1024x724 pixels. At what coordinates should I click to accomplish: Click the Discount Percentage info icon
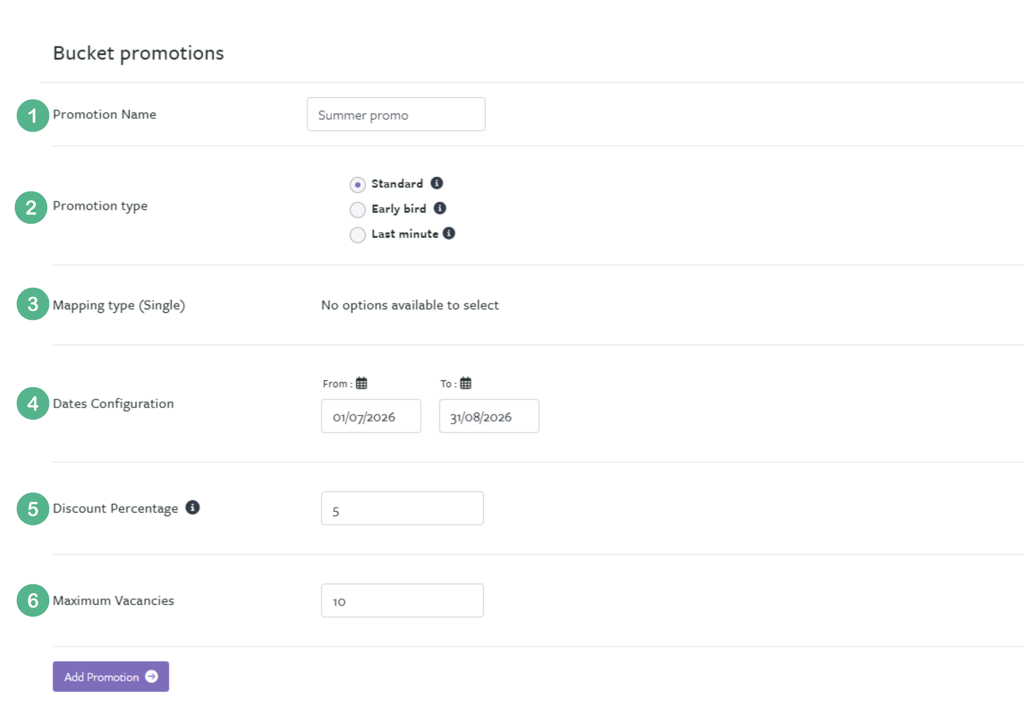coord(192,507)
